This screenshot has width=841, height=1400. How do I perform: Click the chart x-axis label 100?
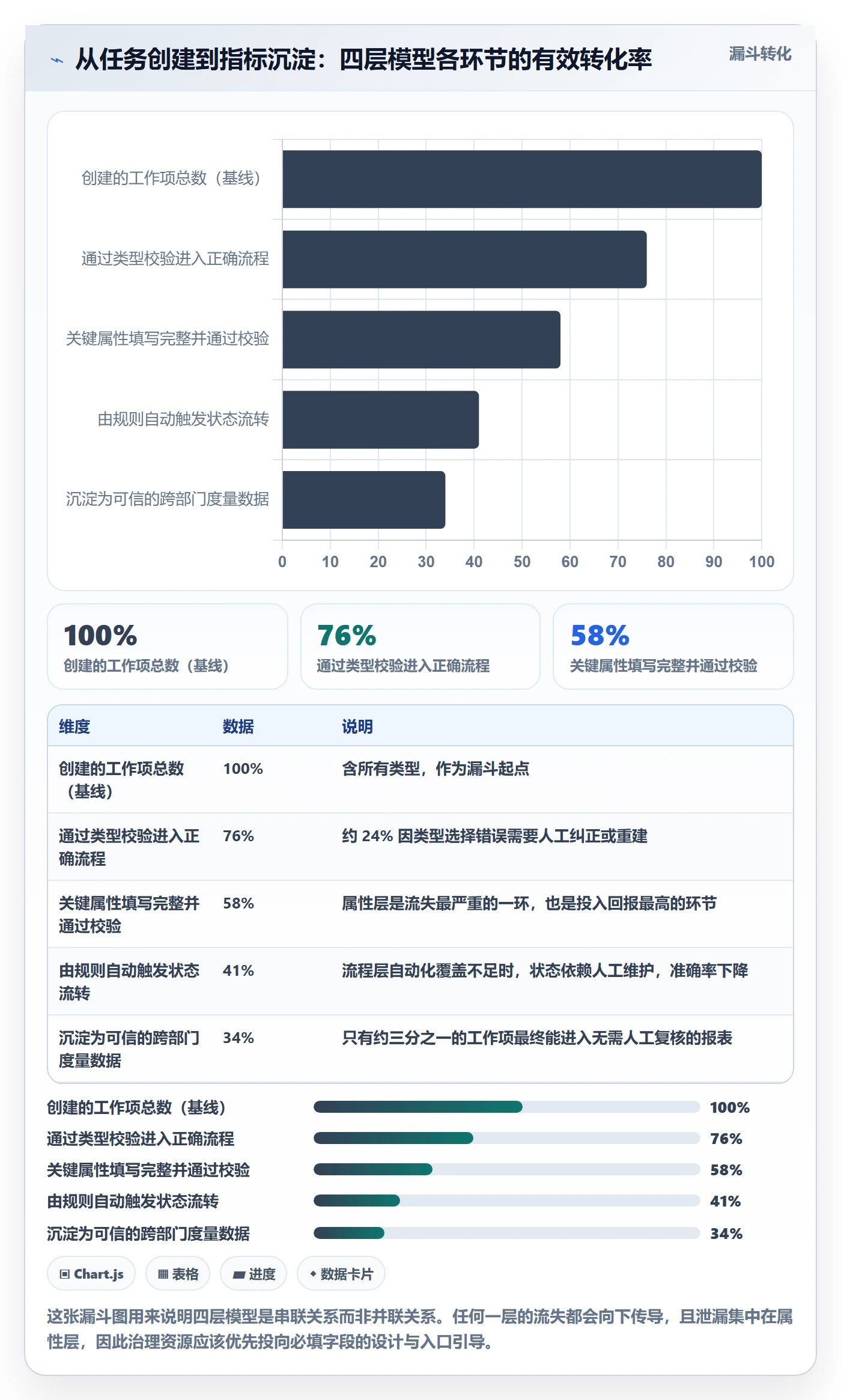761,562
